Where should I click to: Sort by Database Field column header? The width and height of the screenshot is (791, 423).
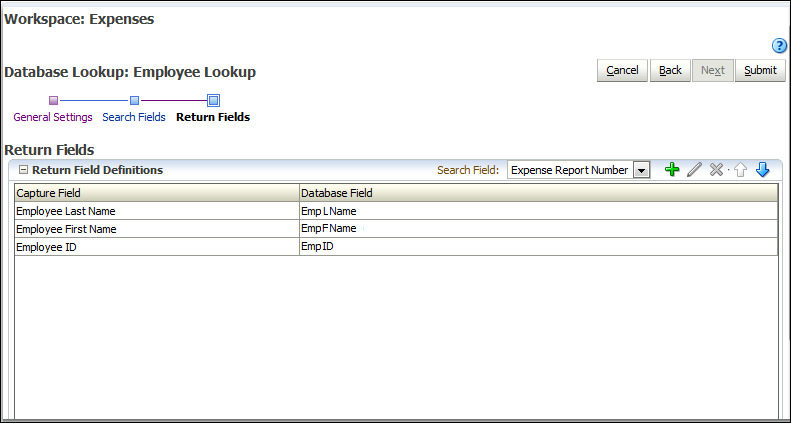[x=538, y=193]
